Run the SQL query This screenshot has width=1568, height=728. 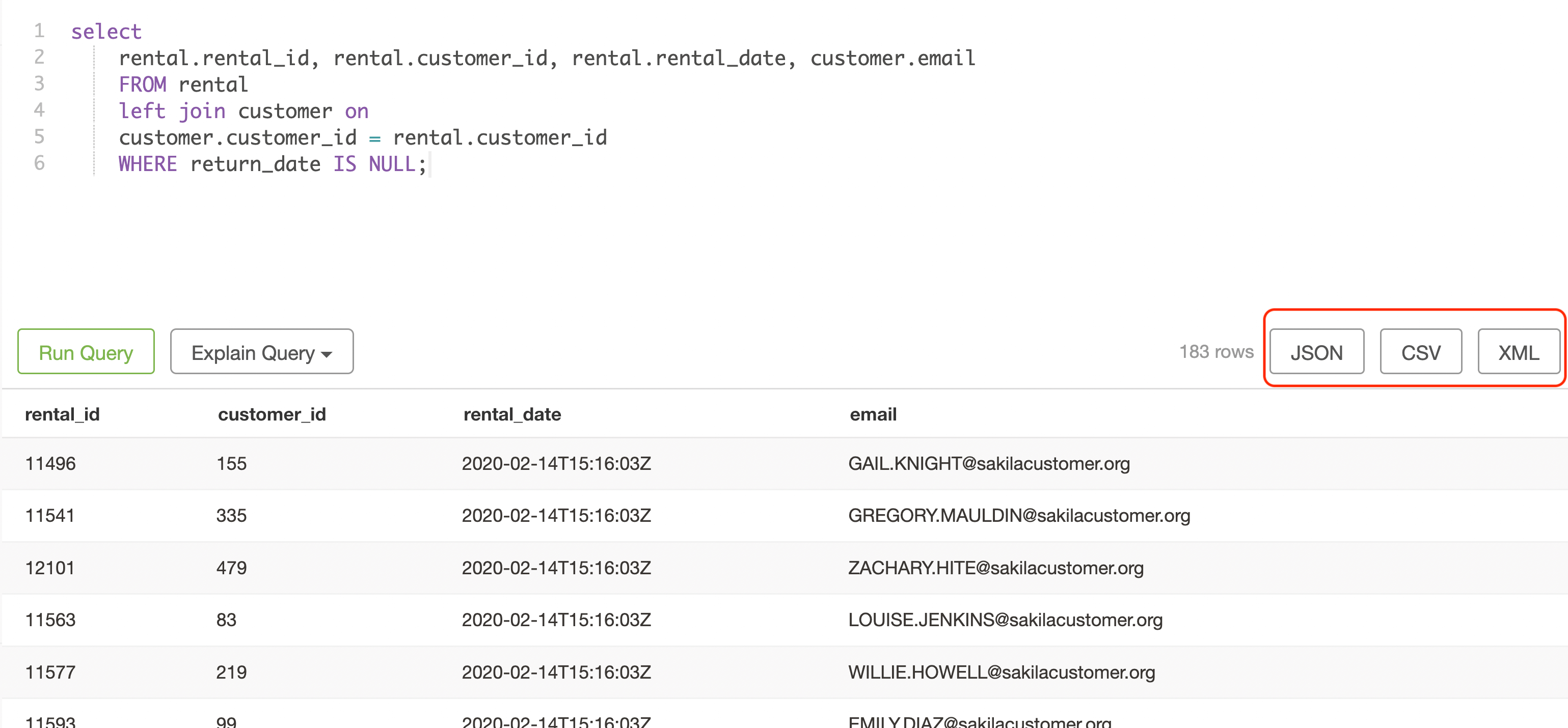point(85,352)
